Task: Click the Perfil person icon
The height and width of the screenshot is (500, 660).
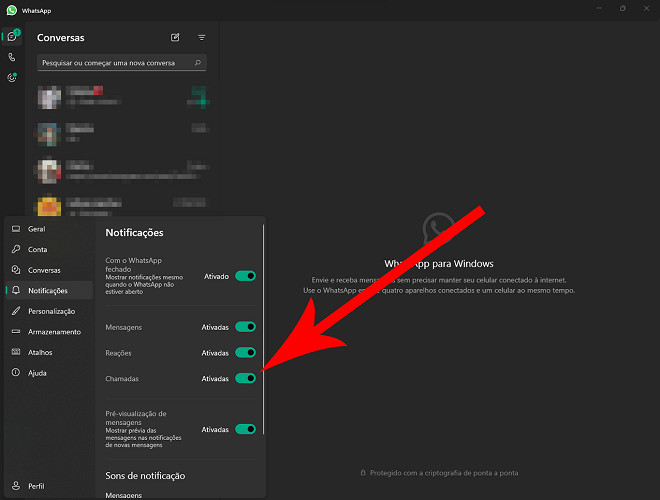Action: (x=16, y=486)
